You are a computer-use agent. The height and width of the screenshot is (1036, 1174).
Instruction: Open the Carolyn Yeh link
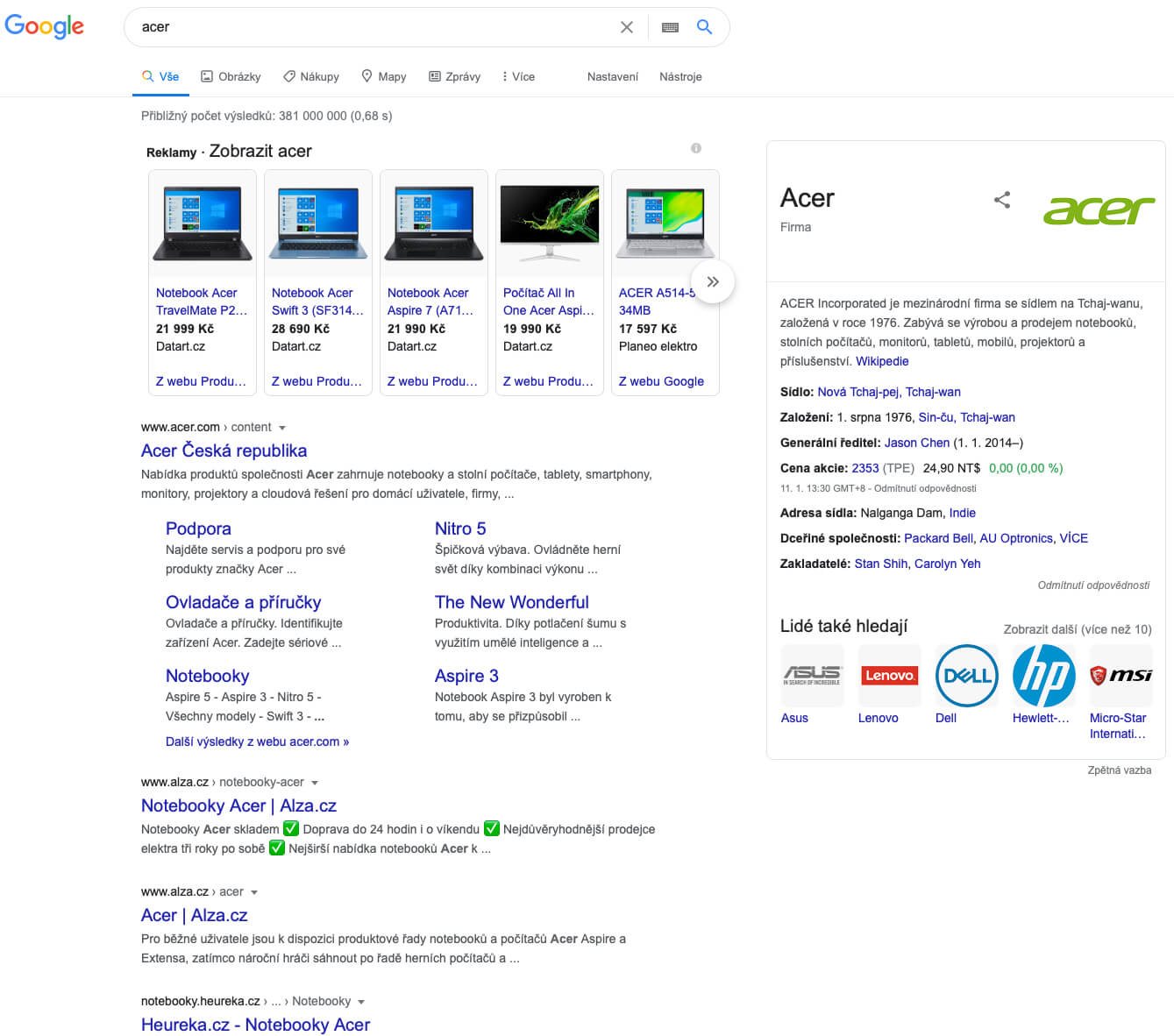(x=948, y=564)
